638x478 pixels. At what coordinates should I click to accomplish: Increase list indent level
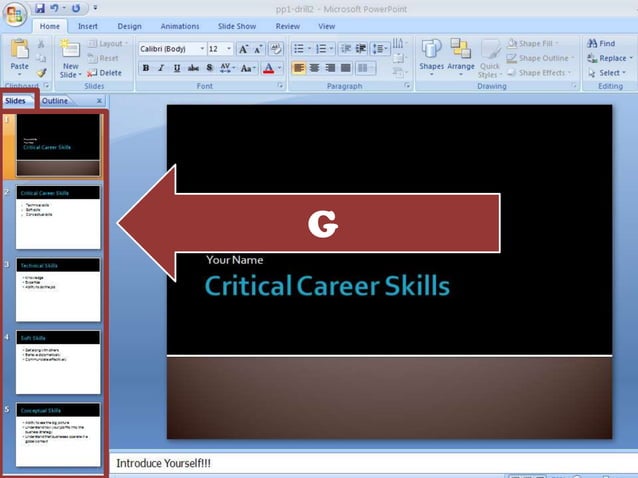point(361,49)
